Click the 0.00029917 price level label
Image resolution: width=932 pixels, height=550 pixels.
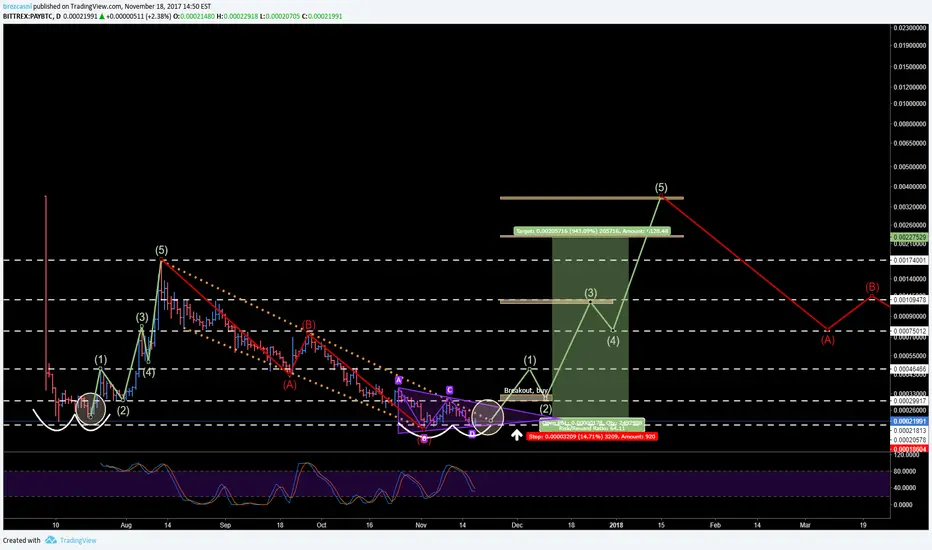910,401
